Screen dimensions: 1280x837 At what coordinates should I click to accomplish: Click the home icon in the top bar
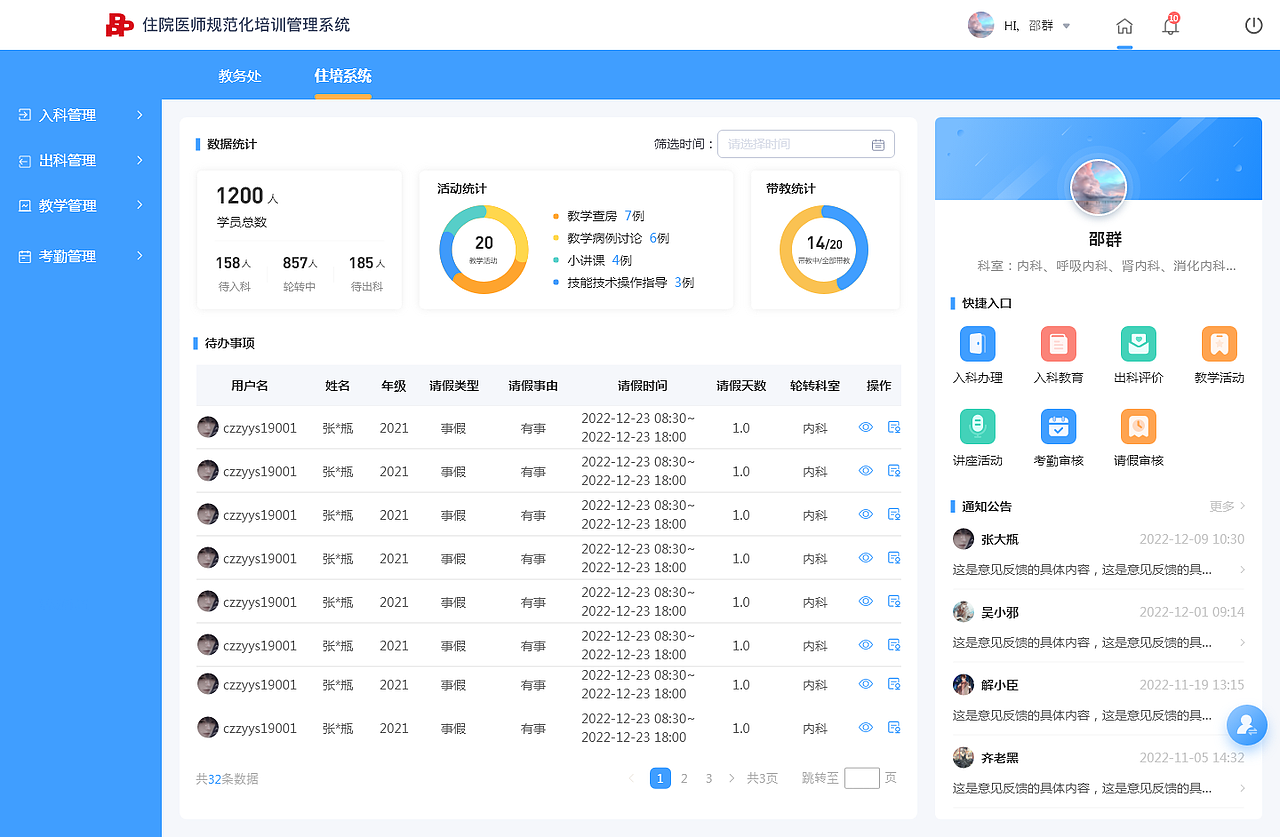pyautogui.click(x=1124, y=25)
